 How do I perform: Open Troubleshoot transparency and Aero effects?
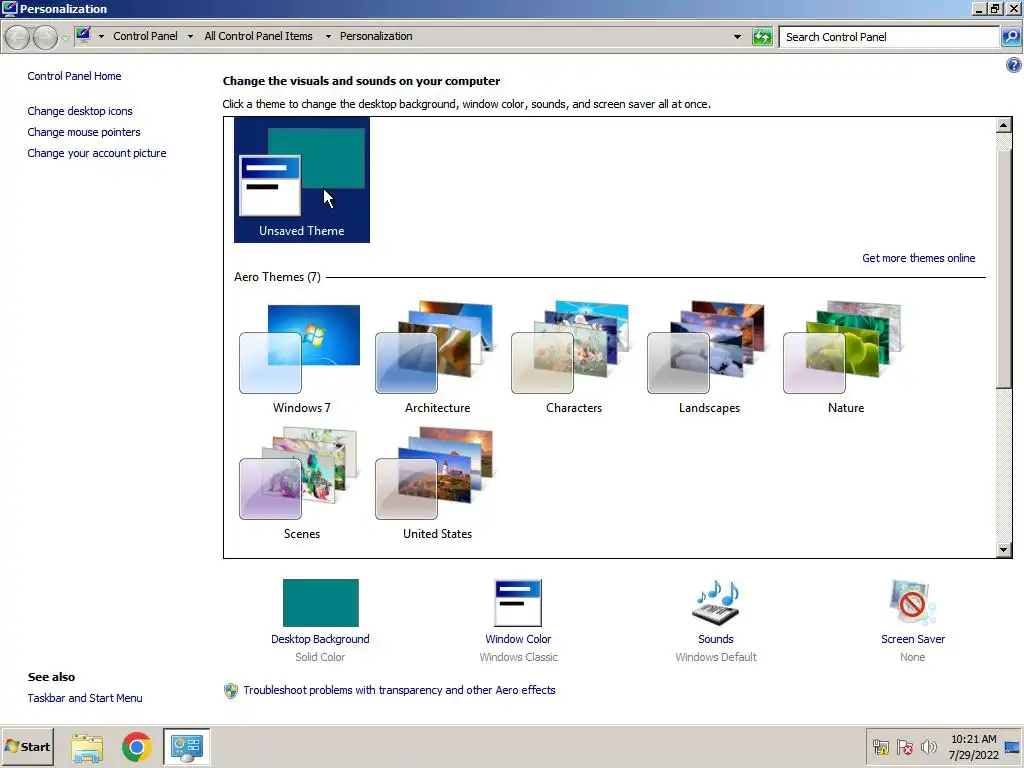click(399, 690)
